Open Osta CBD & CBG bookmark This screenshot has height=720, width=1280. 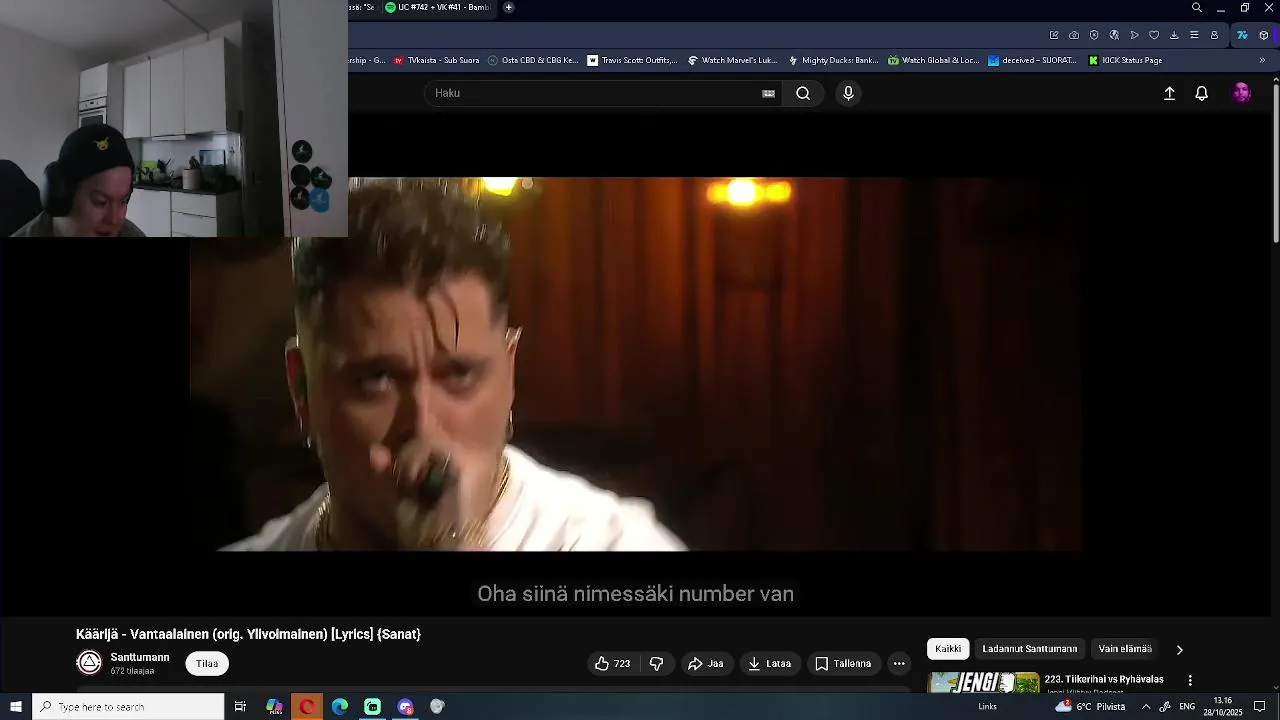coord(533,60)
